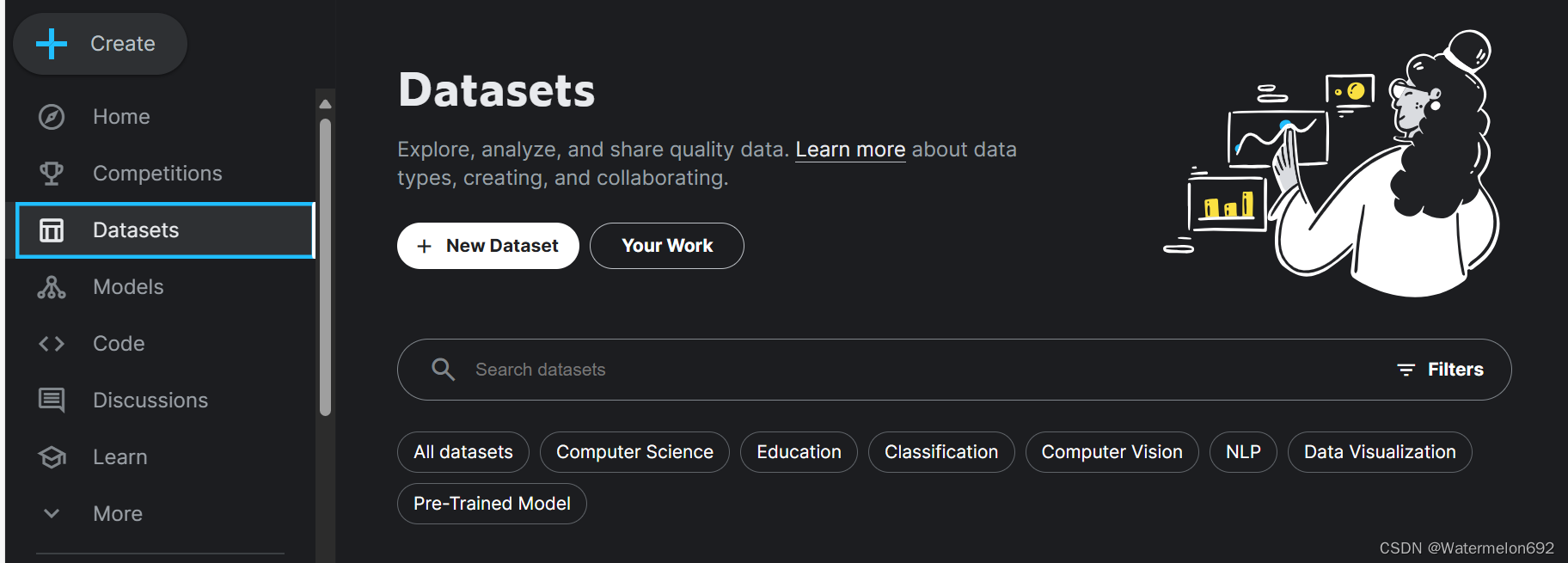Open Competitions via the trophy icon

coord(52,173)
